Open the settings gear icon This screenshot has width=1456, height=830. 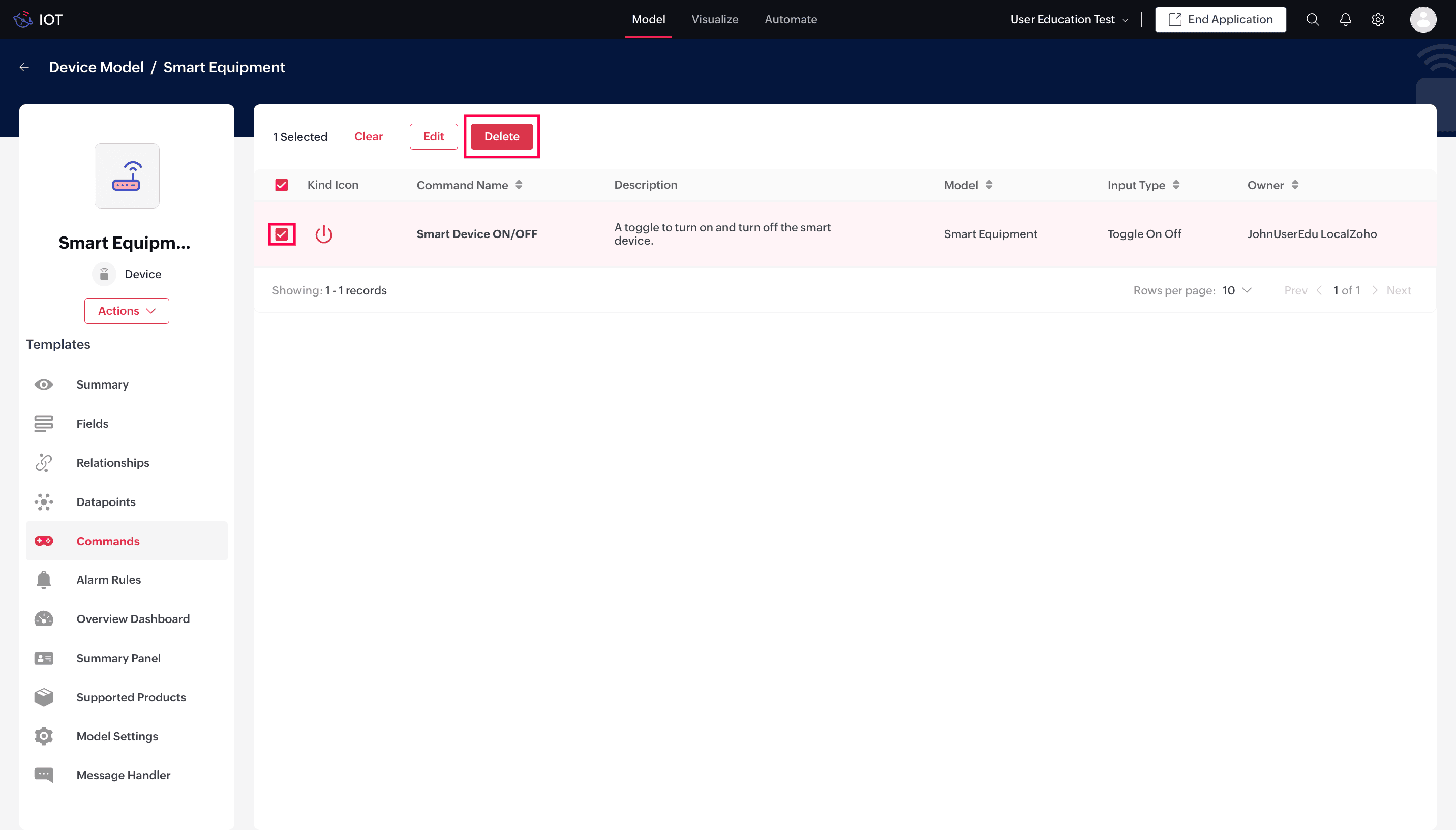(x=1377, y=19)
